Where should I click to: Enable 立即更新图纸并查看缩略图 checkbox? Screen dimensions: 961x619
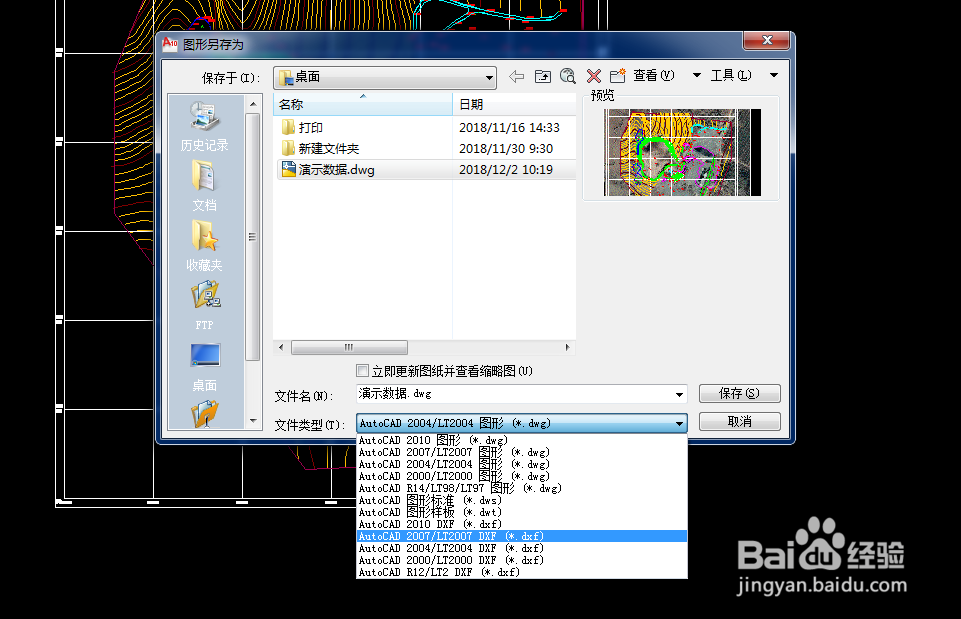coord(362,371)
